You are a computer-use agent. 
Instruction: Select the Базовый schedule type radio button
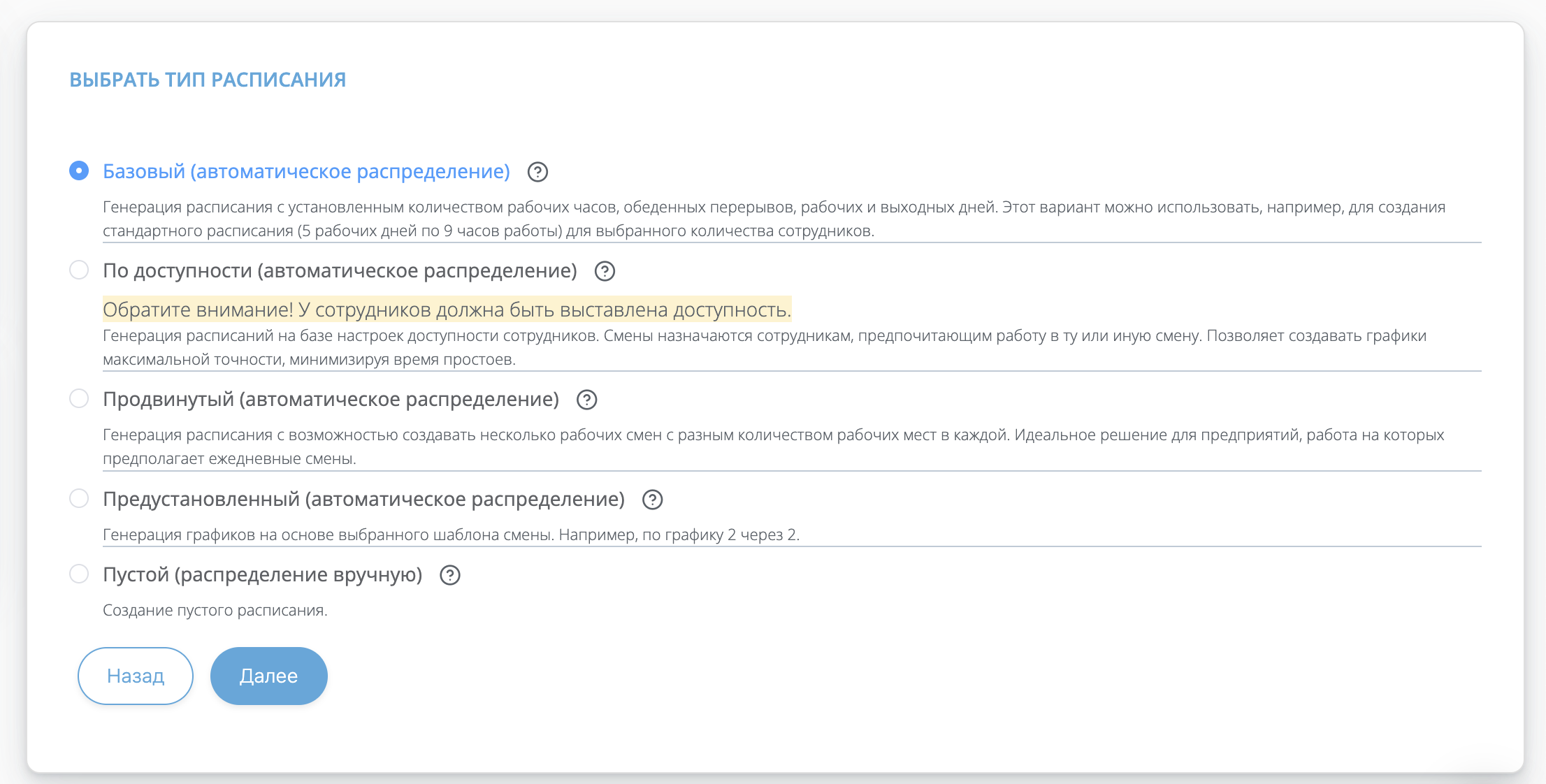[x=79, y=170]
